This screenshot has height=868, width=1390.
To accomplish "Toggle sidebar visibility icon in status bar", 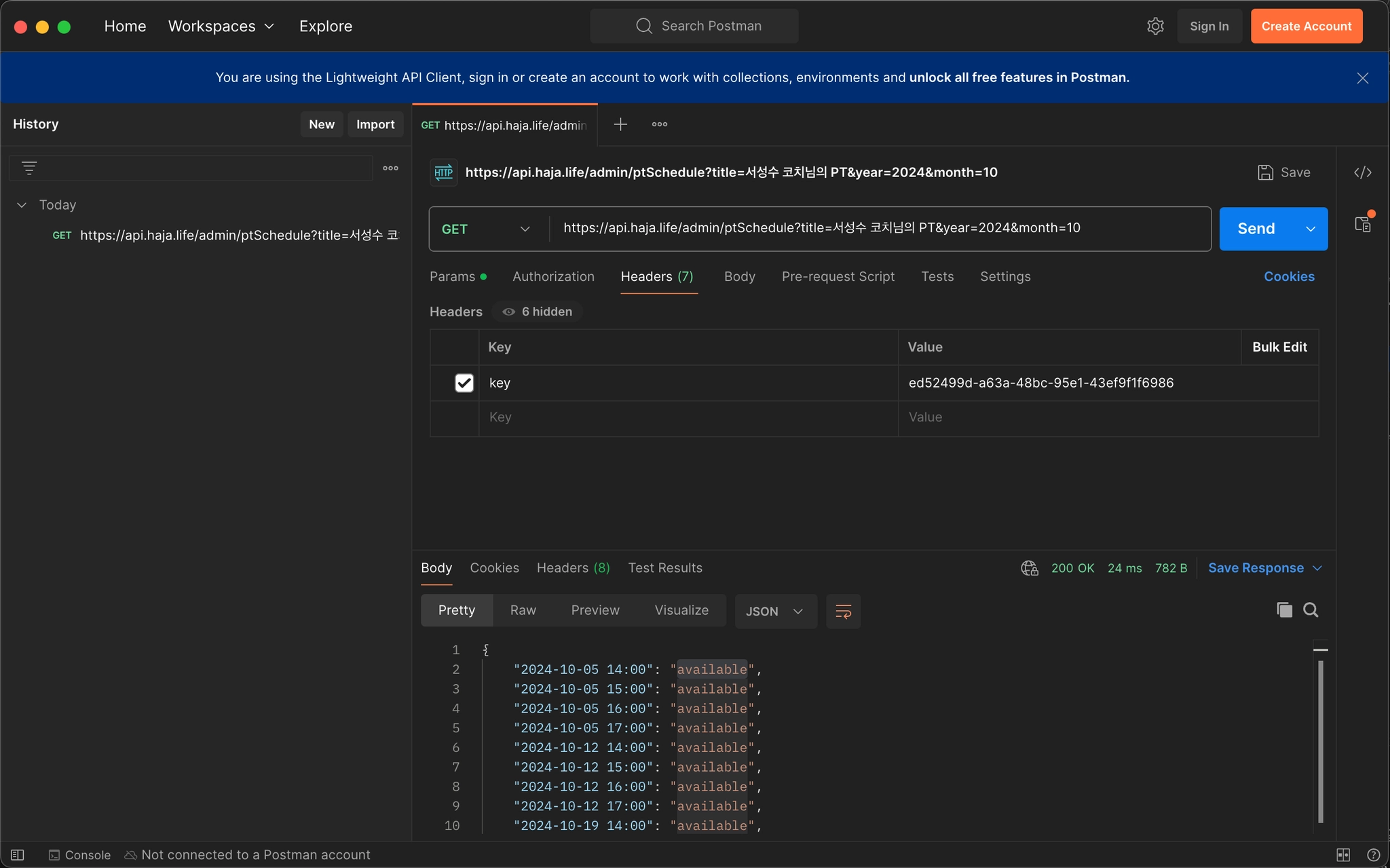I will point(18,855).
